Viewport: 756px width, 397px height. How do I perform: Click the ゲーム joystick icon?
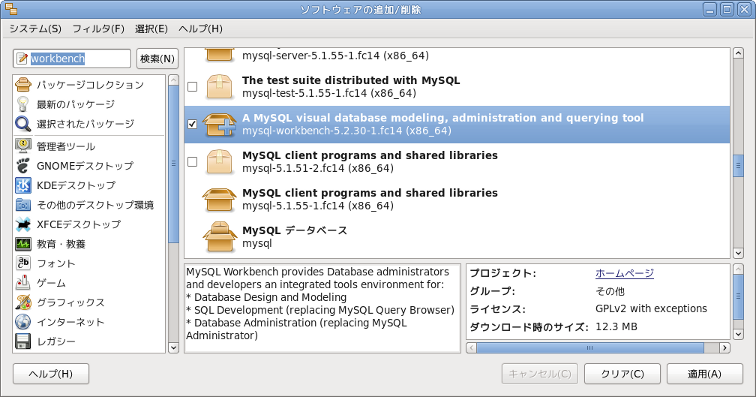click(23, 282)
